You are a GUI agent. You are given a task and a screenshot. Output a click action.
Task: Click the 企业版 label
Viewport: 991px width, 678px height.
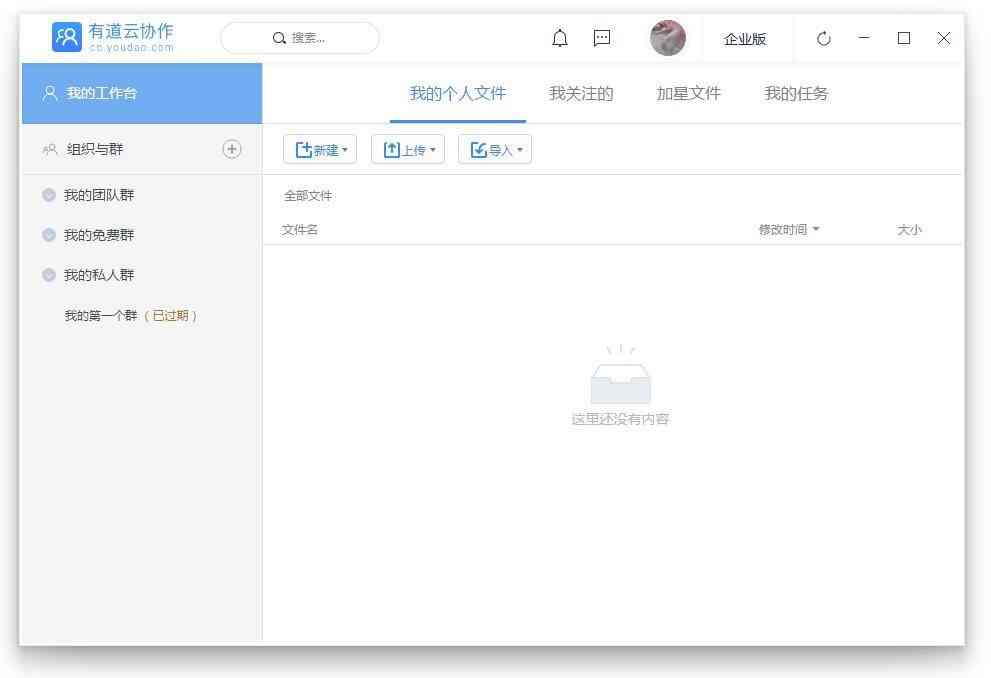click(745, 38)
